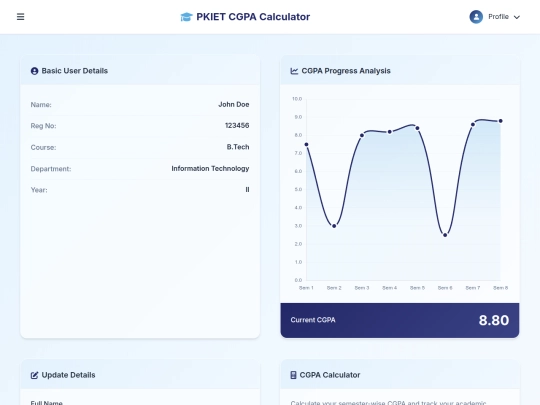Click the 10.0 y-axis label
The image size is (540, 405).
click(x=297, y=99)
